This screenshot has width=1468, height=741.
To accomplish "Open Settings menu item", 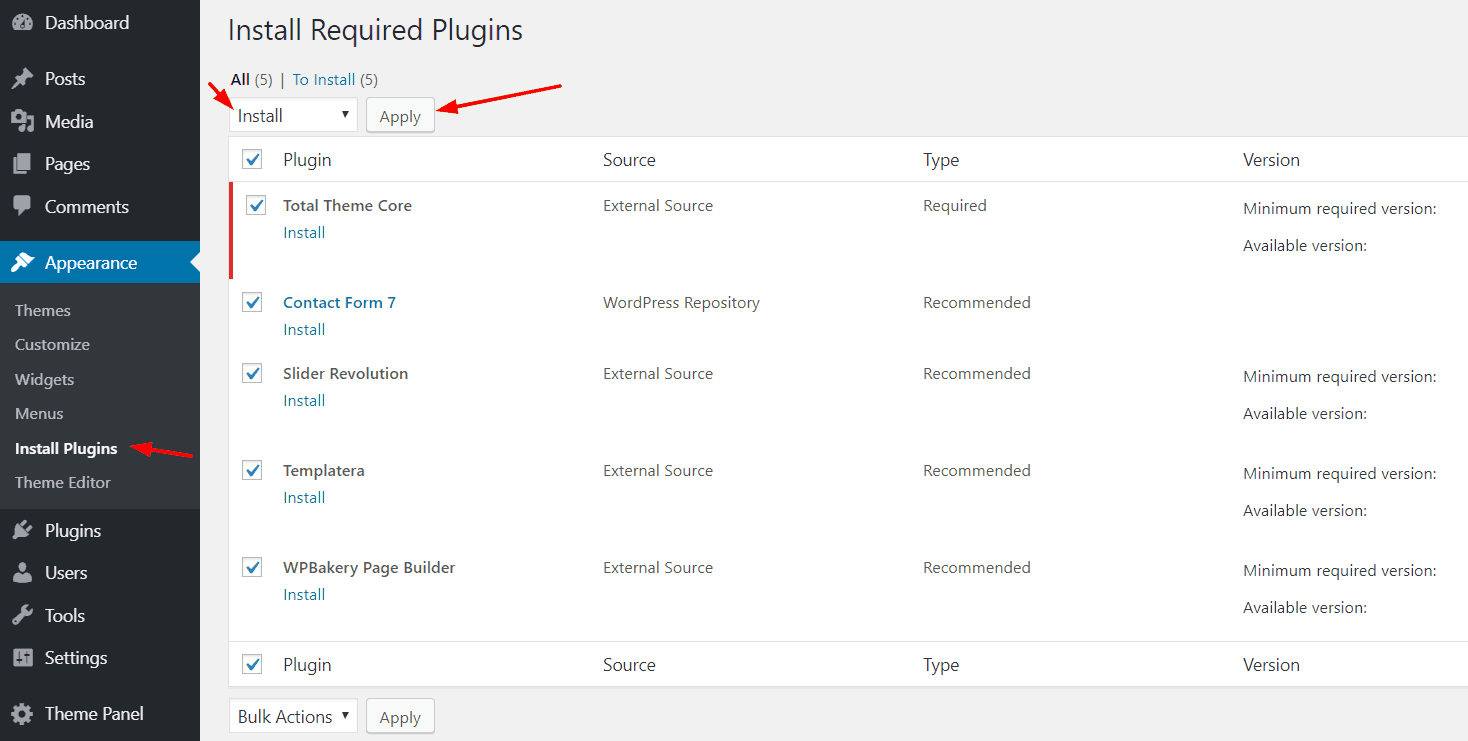I will (100, 658).
